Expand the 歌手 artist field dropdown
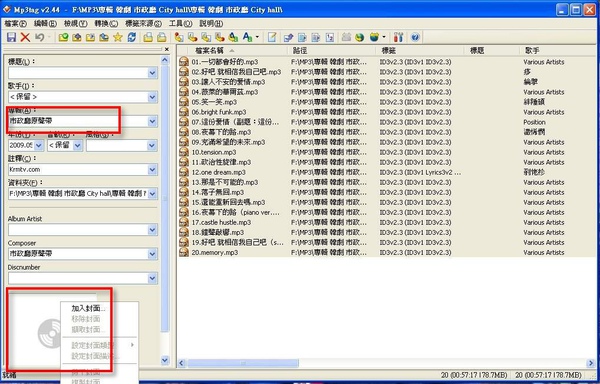The height and width of the screenshot is (384, 600). 152,97
